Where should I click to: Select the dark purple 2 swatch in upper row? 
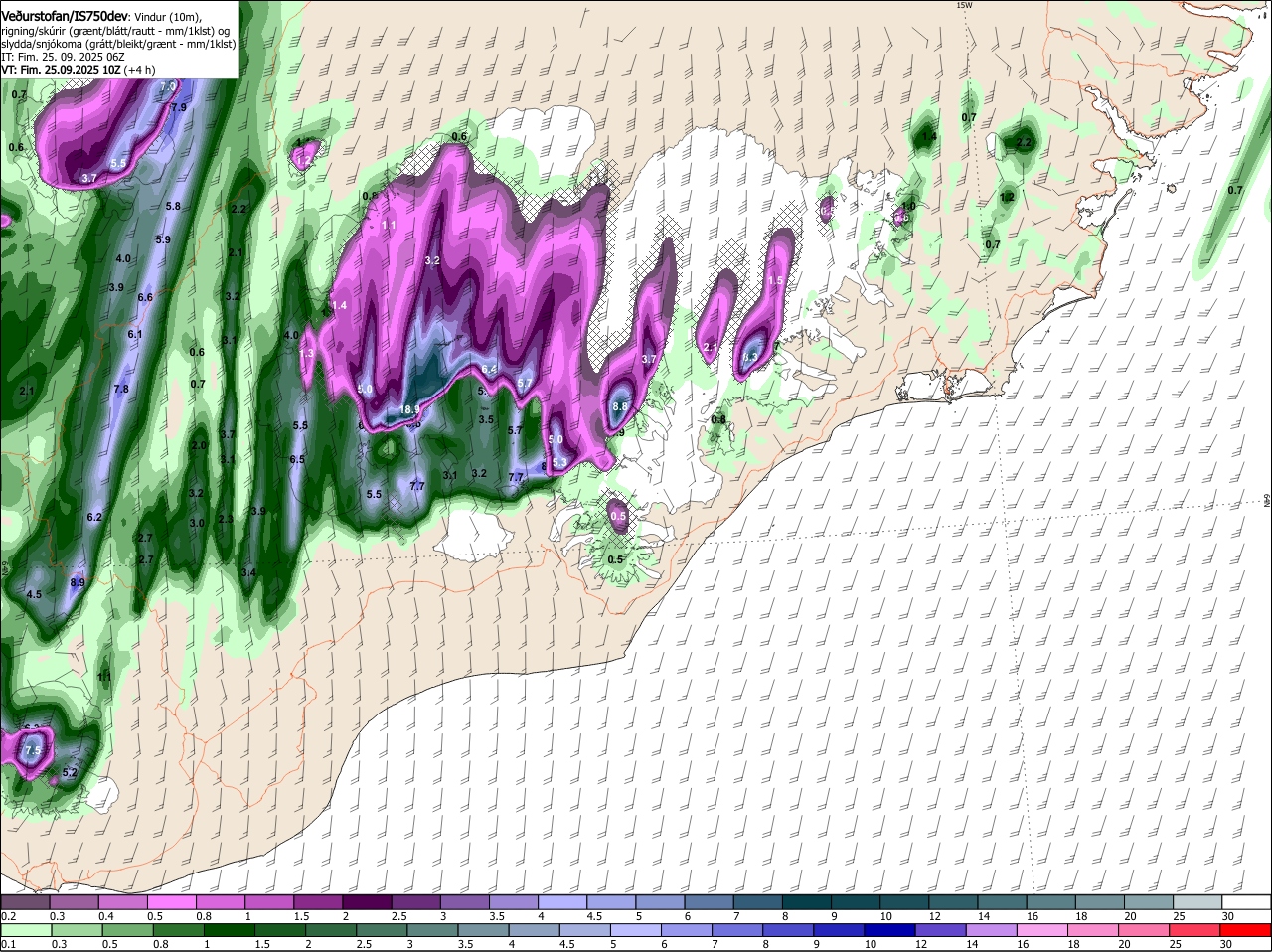pyautogui.click(x=367, y=902)
